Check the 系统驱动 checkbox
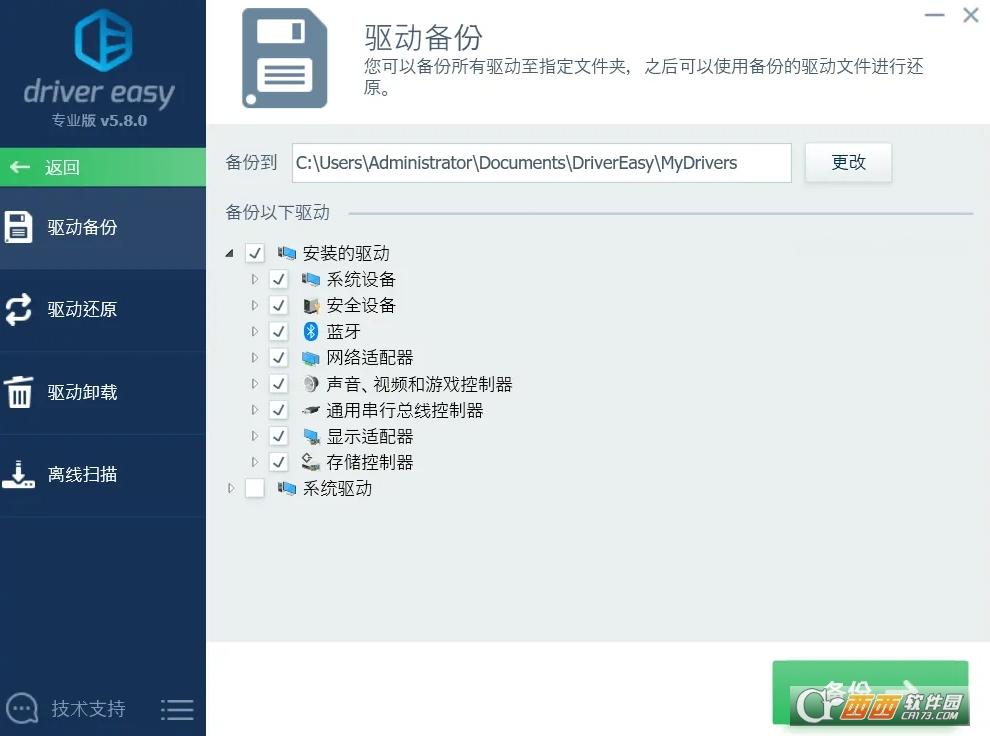The image size is (990, 736). point(254,488)
